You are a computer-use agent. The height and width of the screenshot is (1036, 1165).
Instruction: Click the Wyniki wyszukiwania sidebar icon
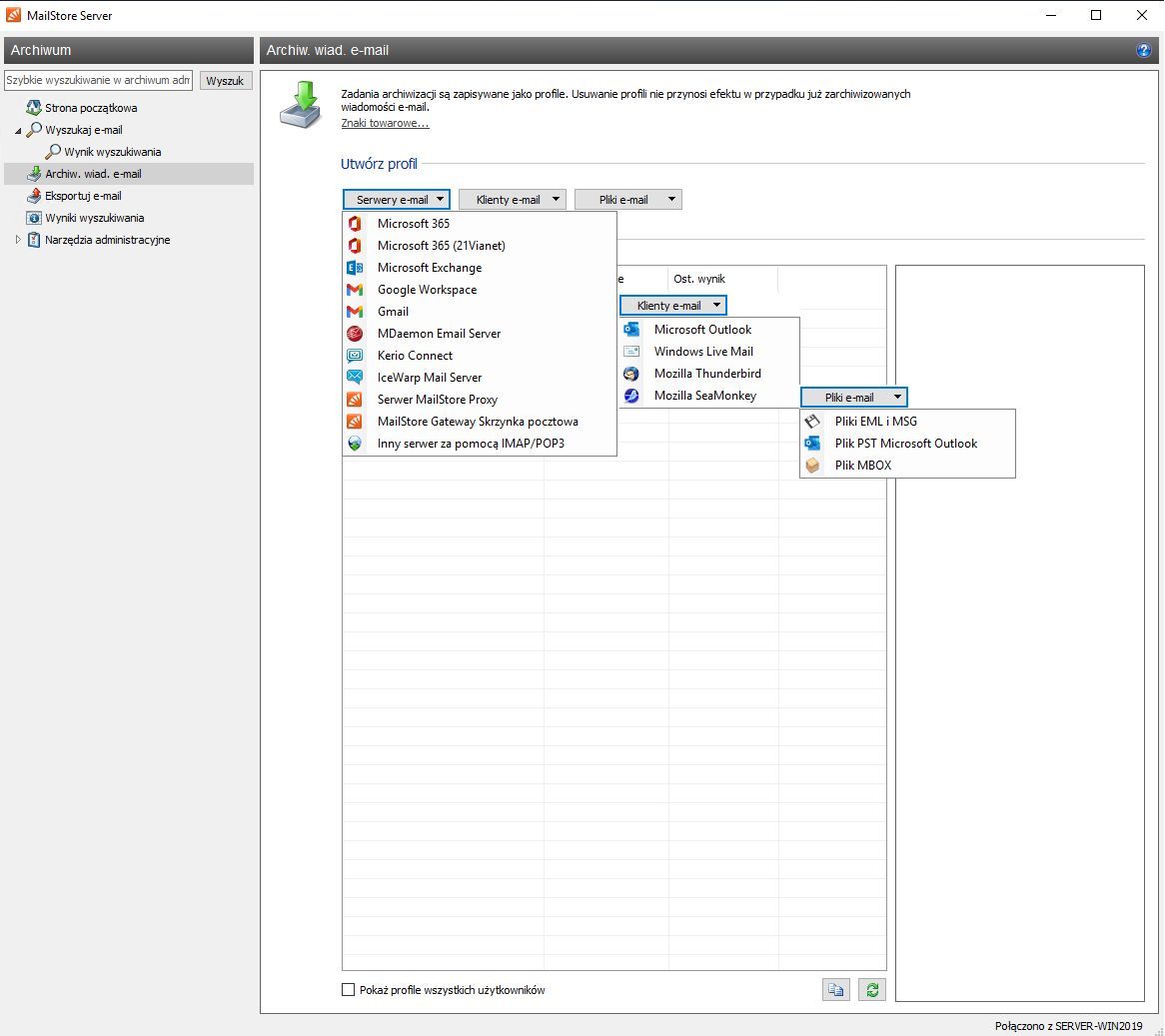(x=33, y=218)
